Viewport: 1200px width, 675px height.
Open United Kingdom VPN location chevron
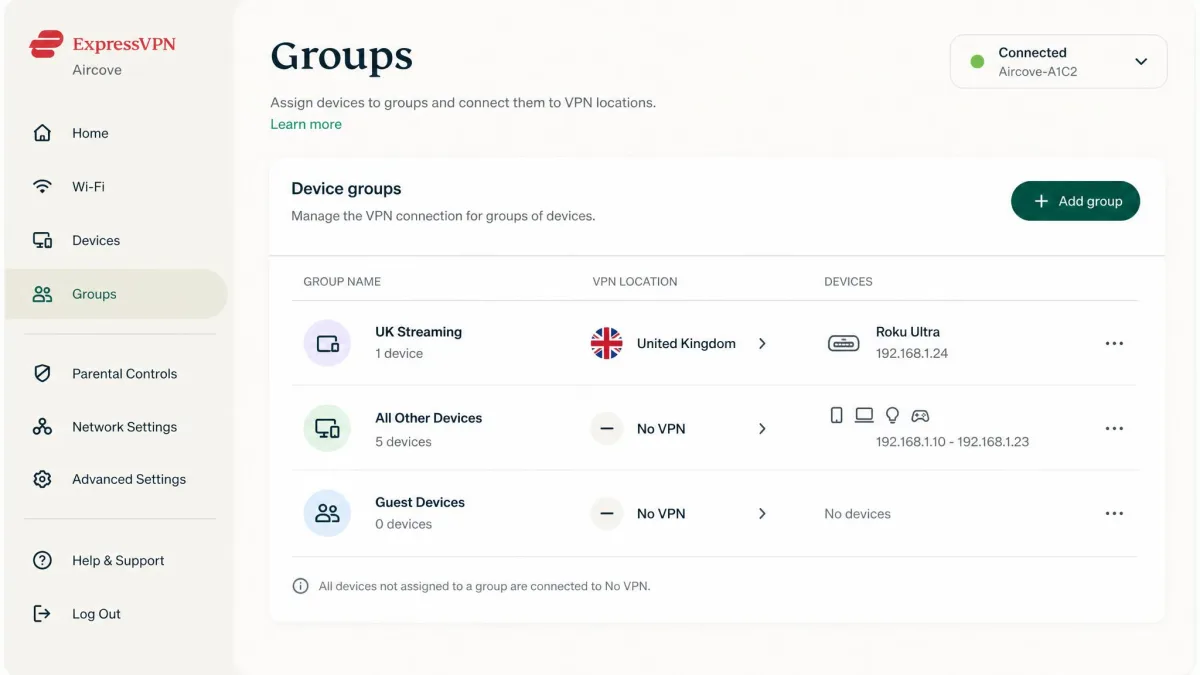tap(762, 343)
